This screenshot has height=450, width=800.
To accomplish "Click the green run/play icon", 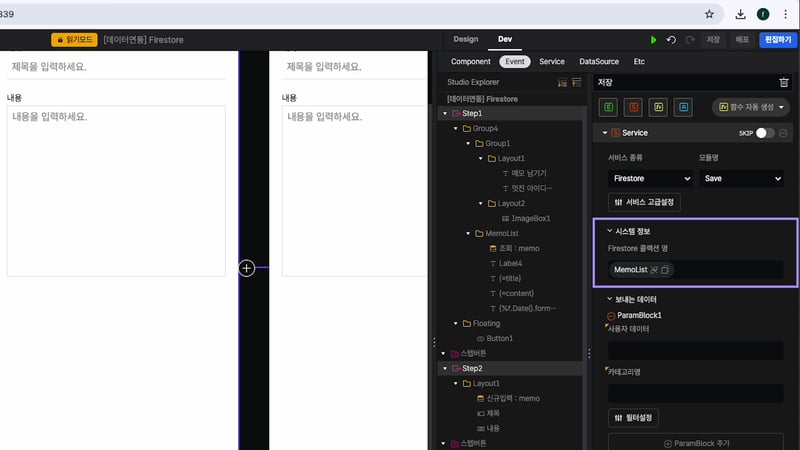I will (654, 40).
